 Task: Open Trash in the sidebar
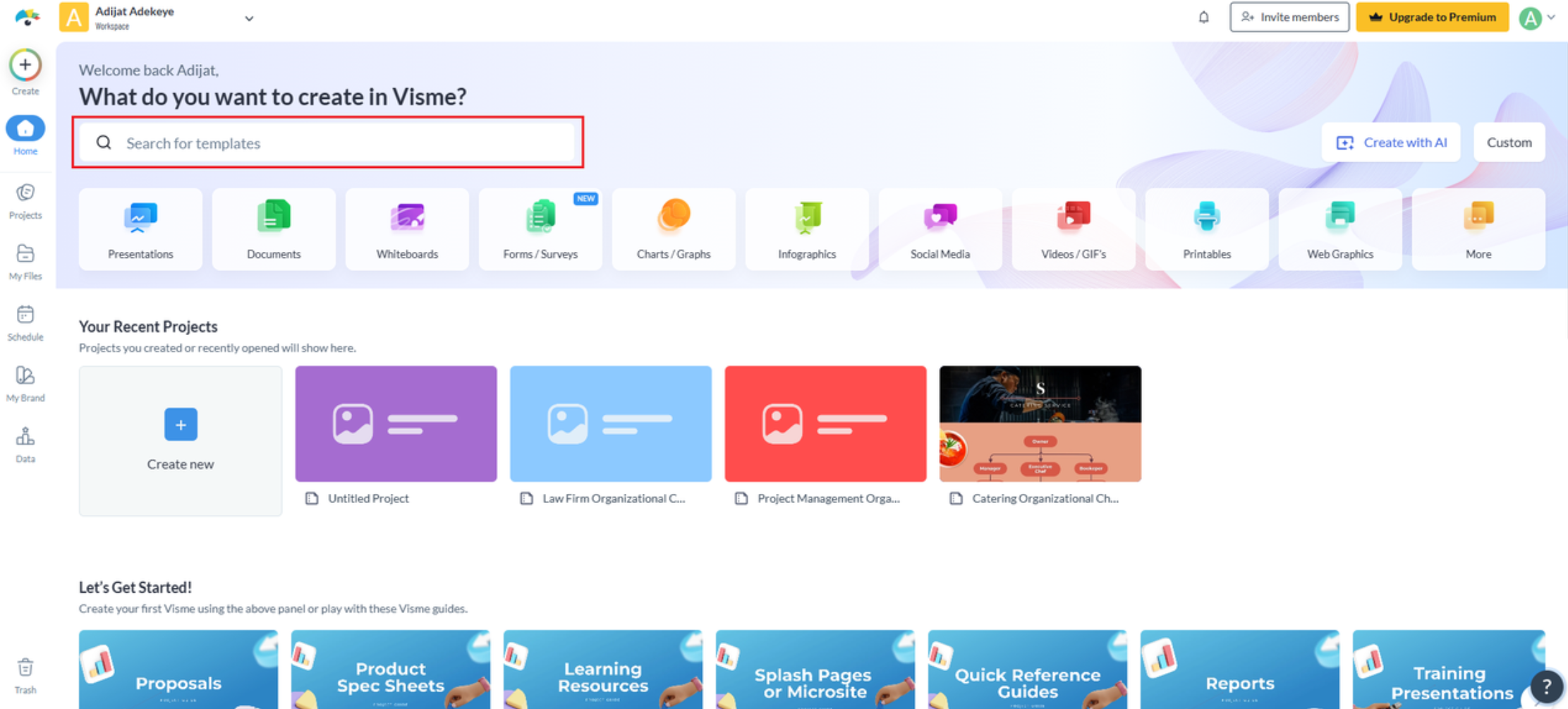tap(25, 676)
